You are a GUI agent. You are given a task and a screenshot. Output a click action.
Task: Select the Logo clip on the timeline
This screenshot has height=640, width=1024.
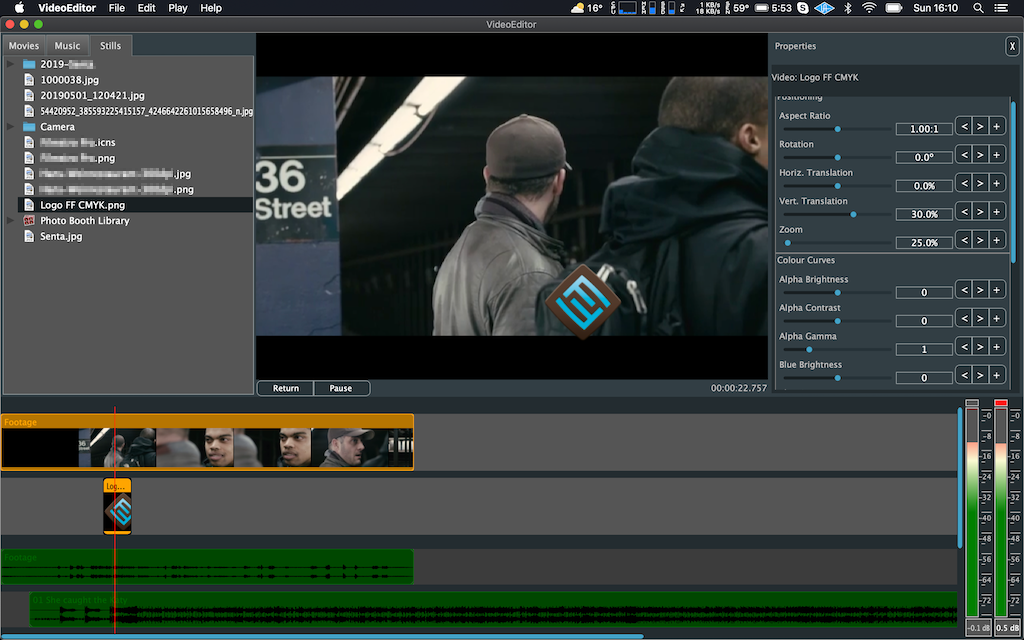(x=118, y=507)
